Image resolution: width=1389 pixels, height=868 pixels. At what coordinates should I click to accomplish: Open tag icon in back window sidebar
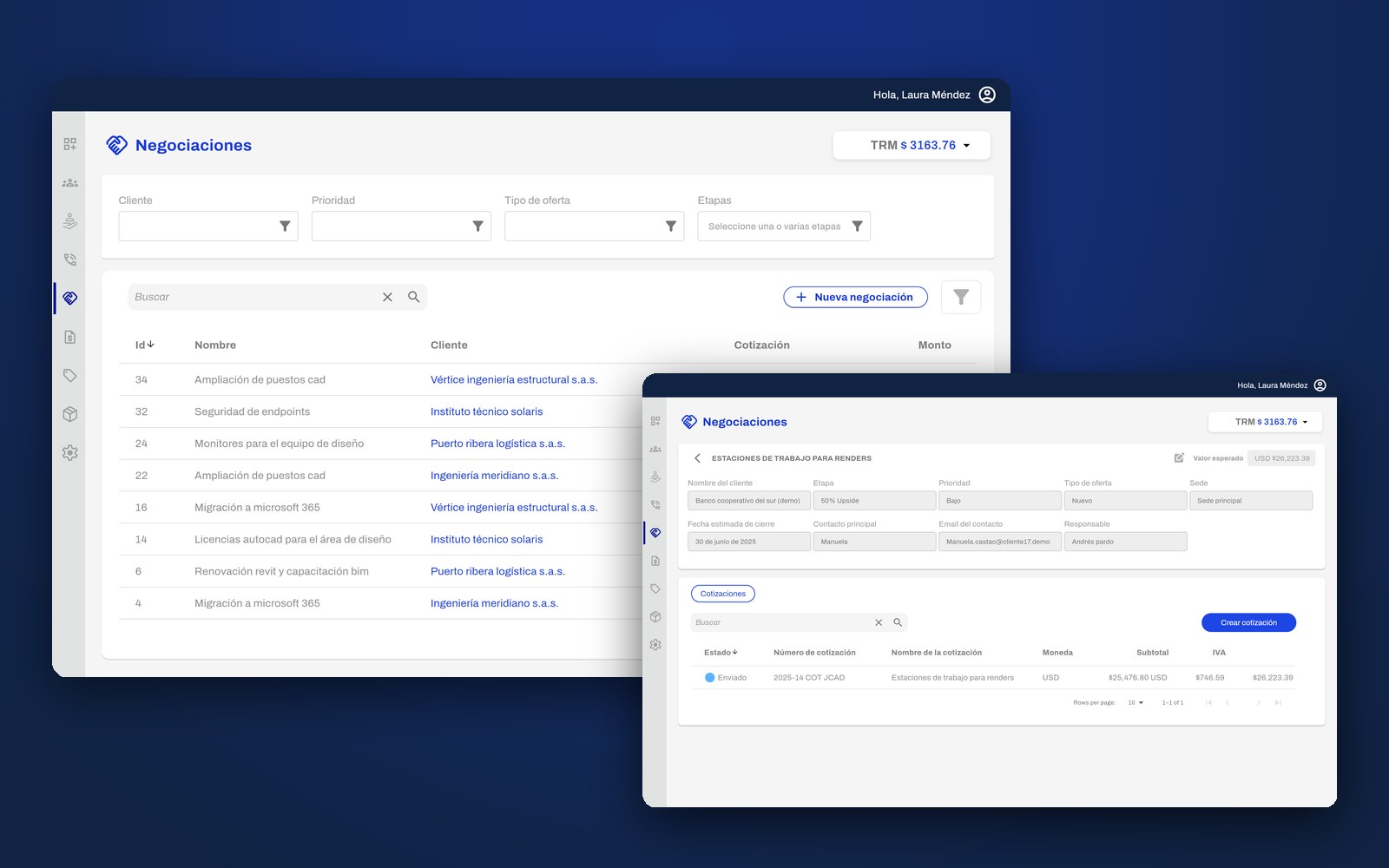click(70, 376)
